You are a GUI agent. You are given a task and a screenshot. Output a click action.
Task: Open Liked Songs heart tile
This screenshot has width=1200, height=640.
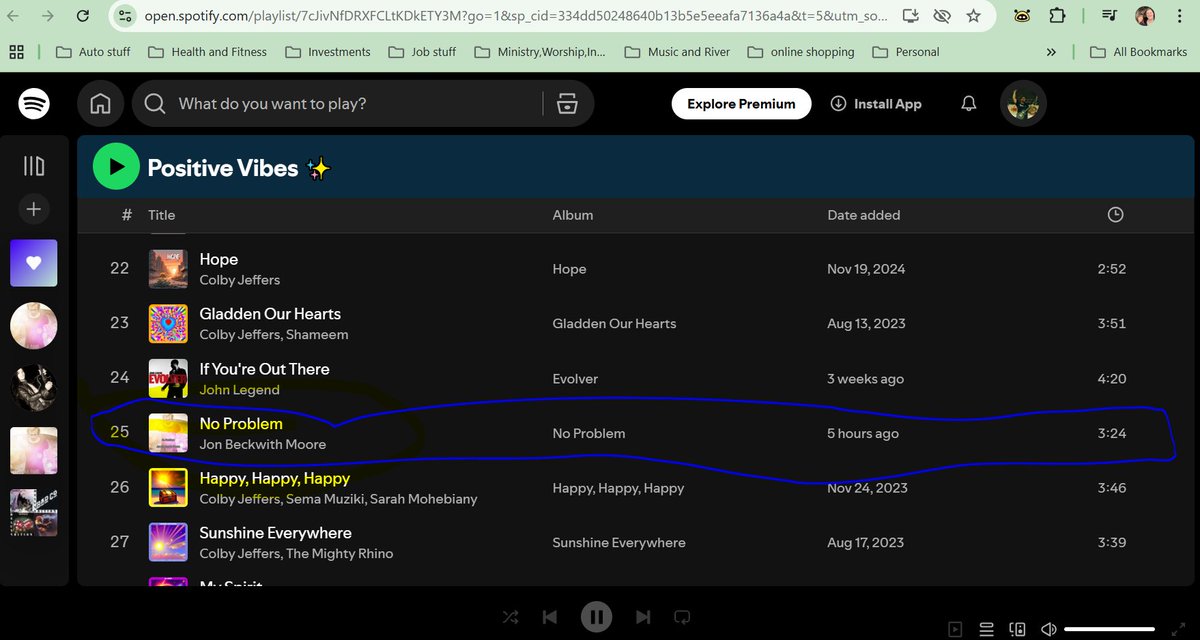point(34,263)
